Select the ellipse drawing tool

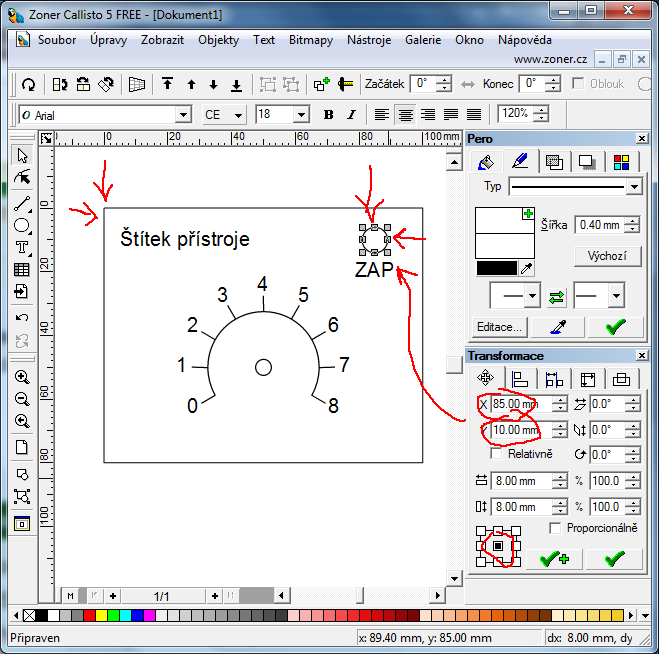pos(22,225)
